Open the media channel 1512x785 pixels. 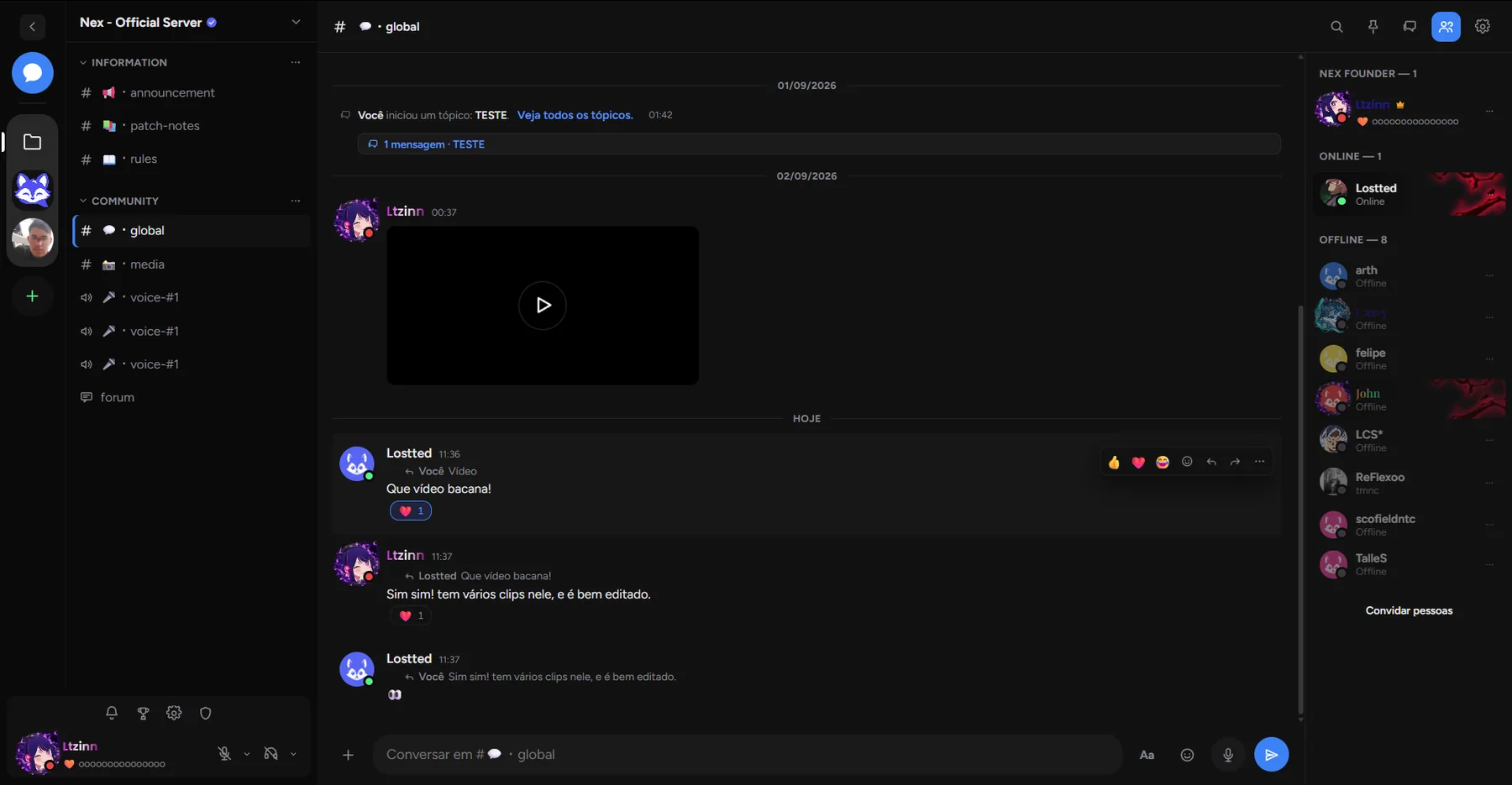(x=192, y=264)
